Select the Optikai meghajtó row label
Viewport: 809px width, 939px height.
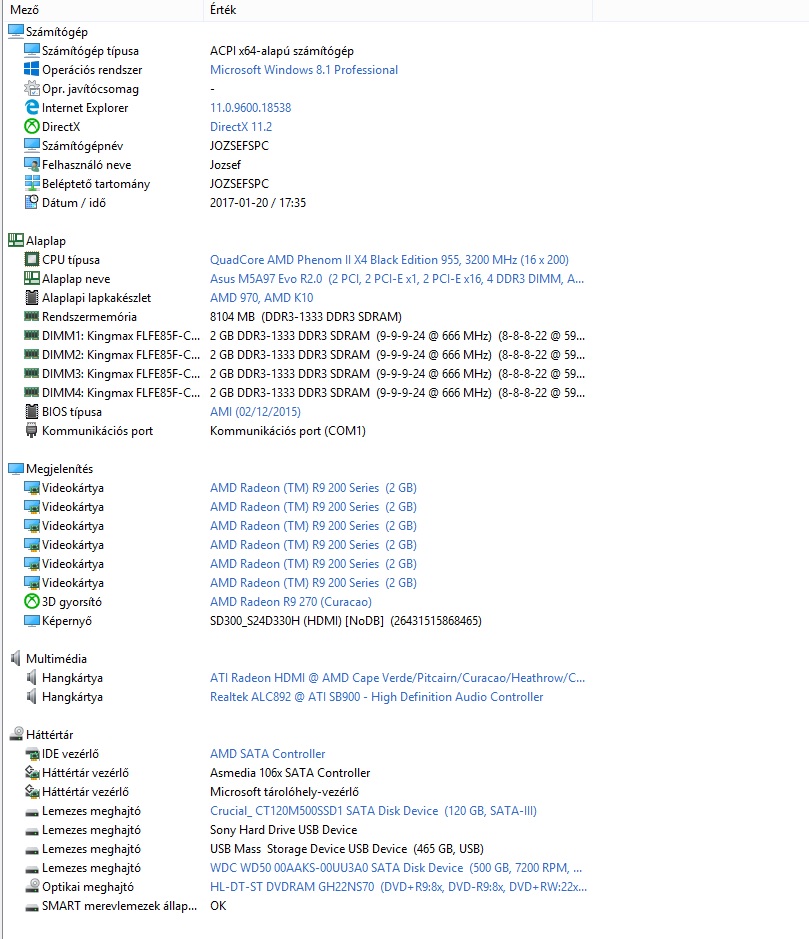coord(87,886)
